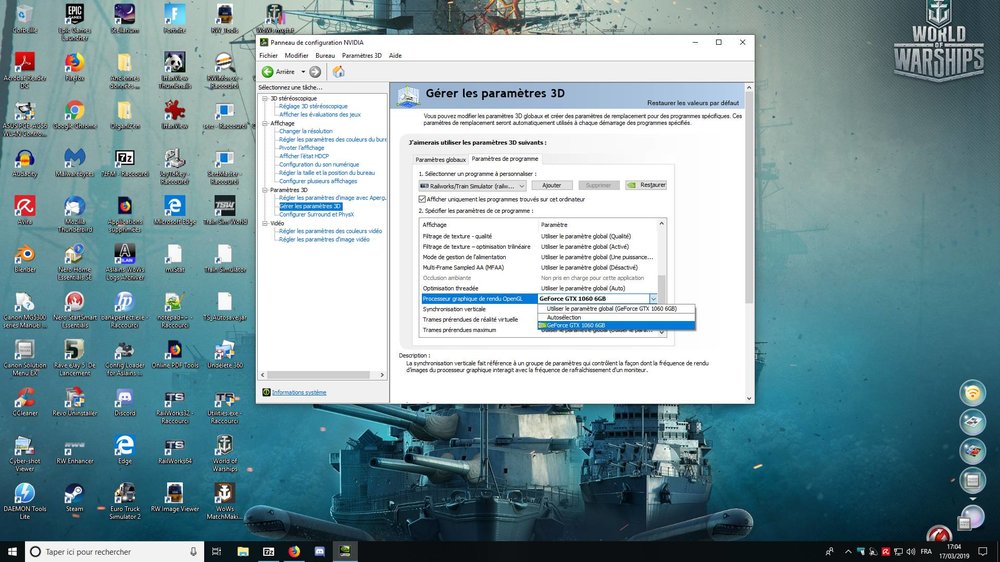Switch to the Paramètres globaux tab
1000x562 pixels.
(x=440, y=159)
